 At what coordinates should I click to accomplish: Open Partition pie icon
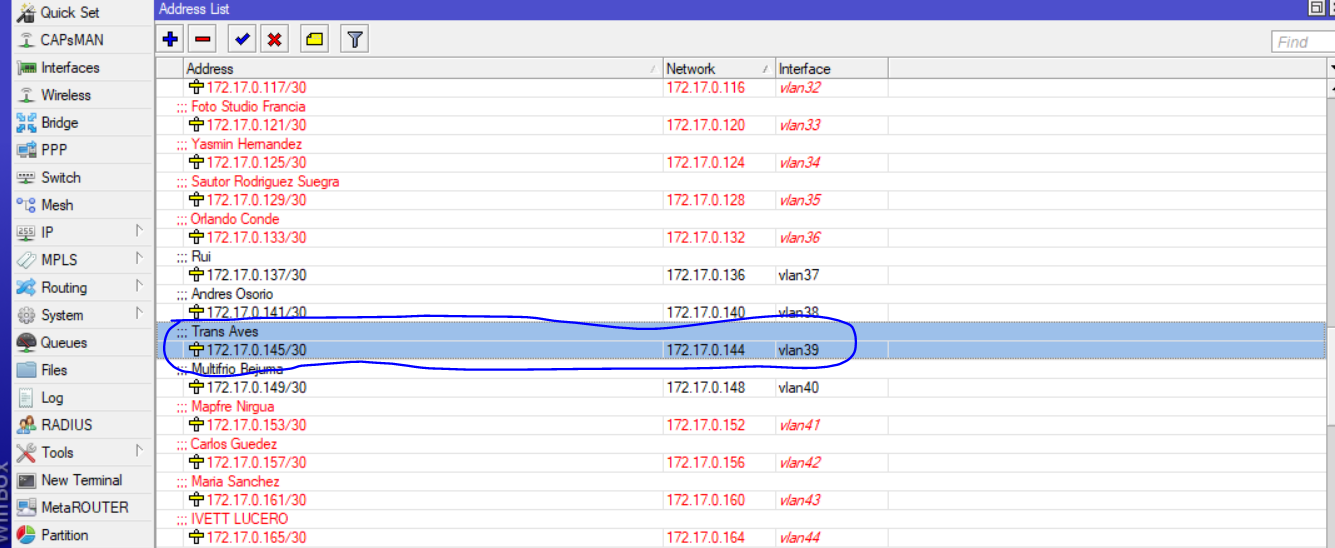click(26, 535)
